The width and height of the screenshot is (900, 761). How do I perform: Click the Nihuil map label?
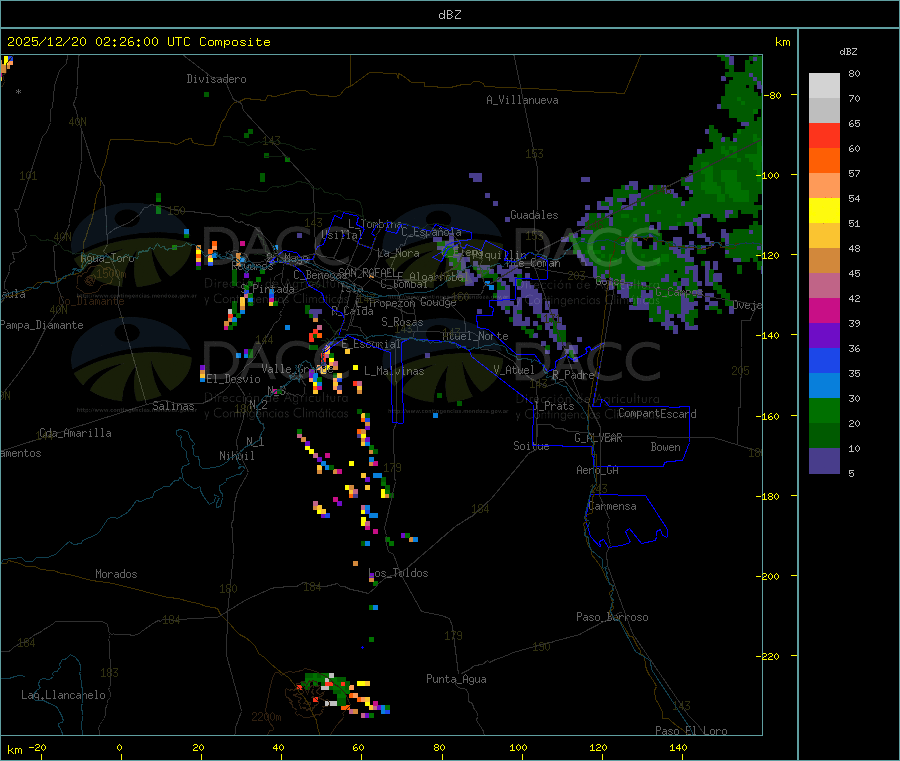(236, 456)
